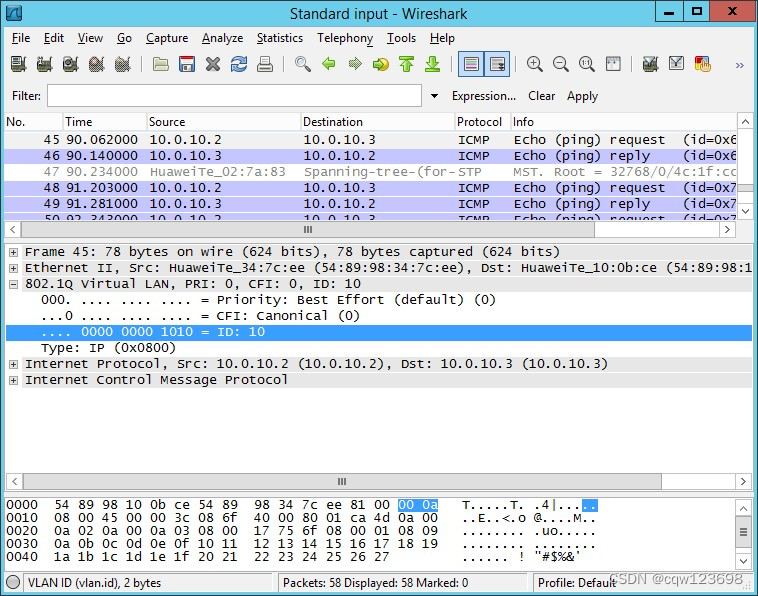This screenshot has width=758, height=596.
Task: Click the packet details horizontal scrollbar thumb
Action: coord(342,481)
